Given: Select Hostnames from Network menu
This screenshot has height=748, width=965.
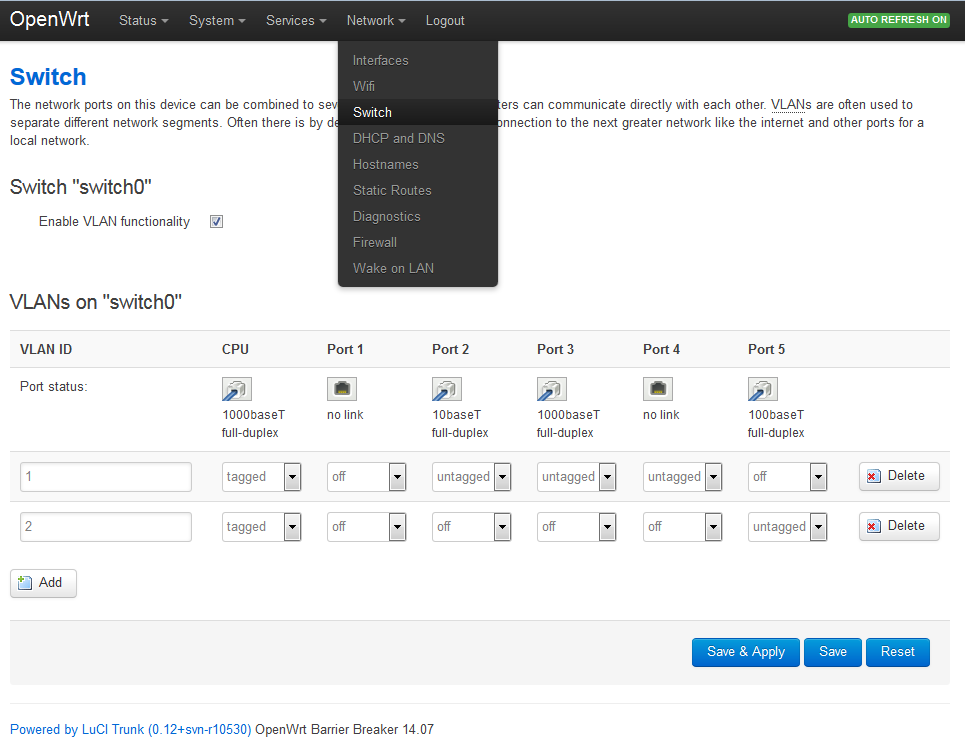Looking at the screenshot, I should [418, 164].
